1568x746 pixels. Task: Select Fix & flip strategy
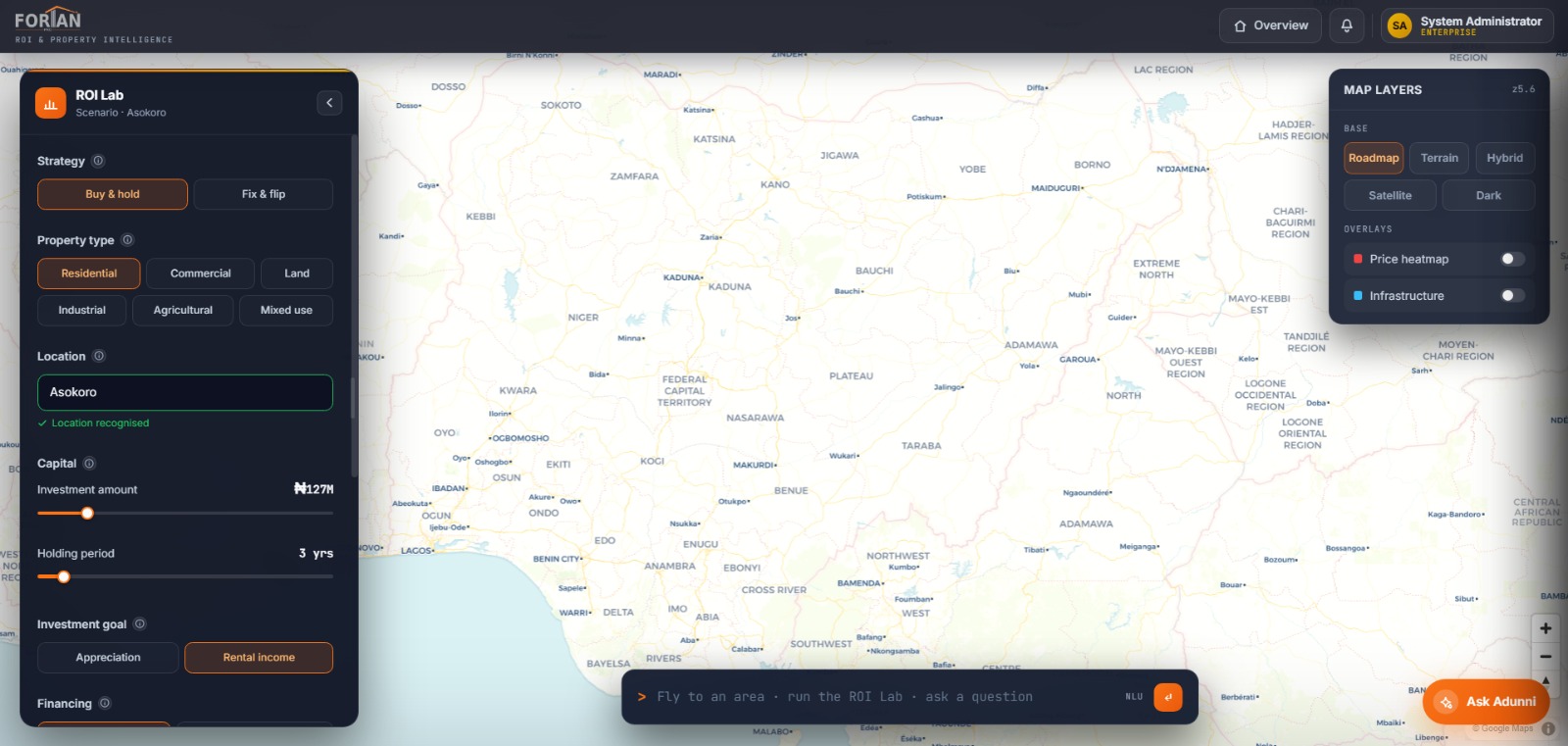point(264,194)
